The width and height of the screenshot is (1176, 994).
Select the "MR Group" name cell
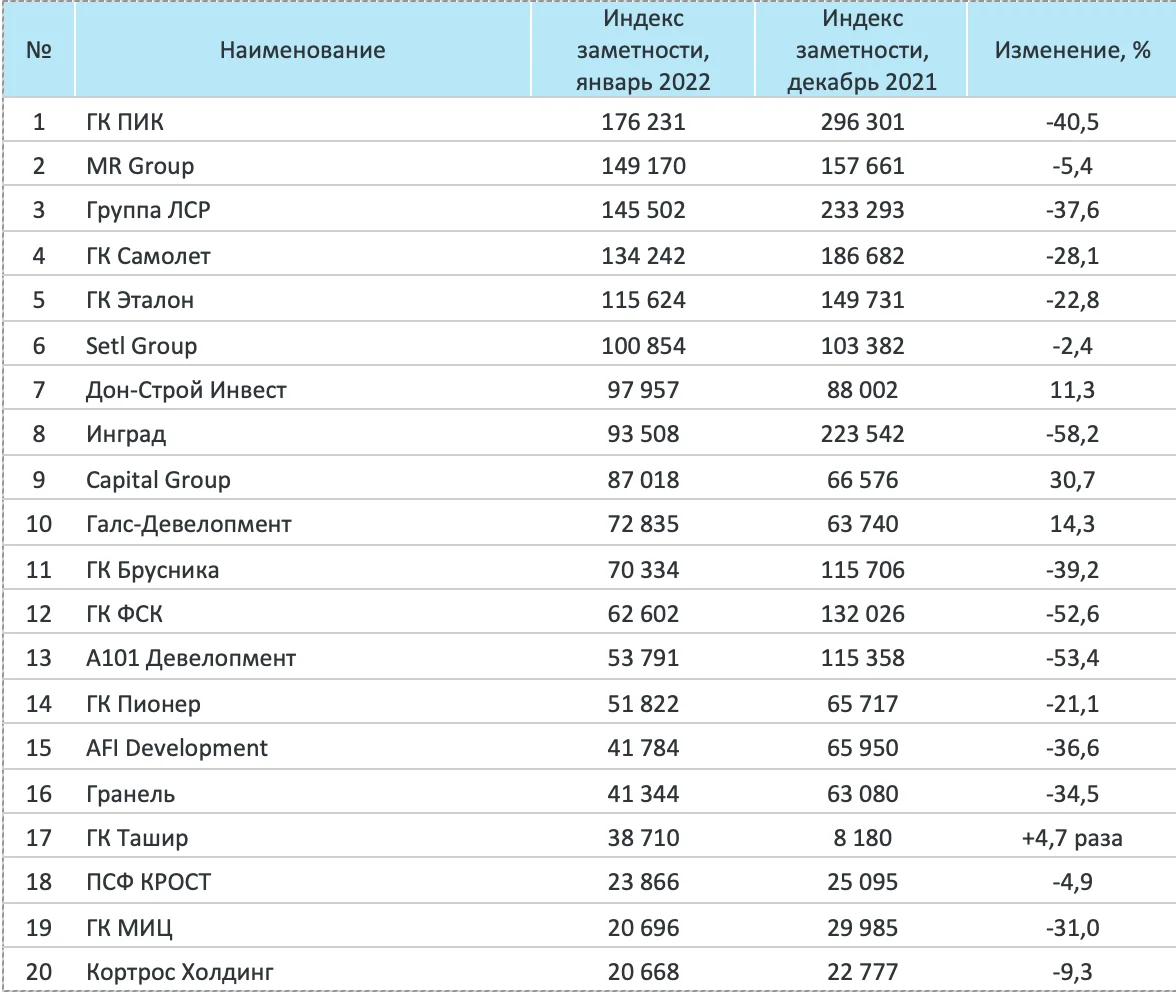[x=140, y=166]
